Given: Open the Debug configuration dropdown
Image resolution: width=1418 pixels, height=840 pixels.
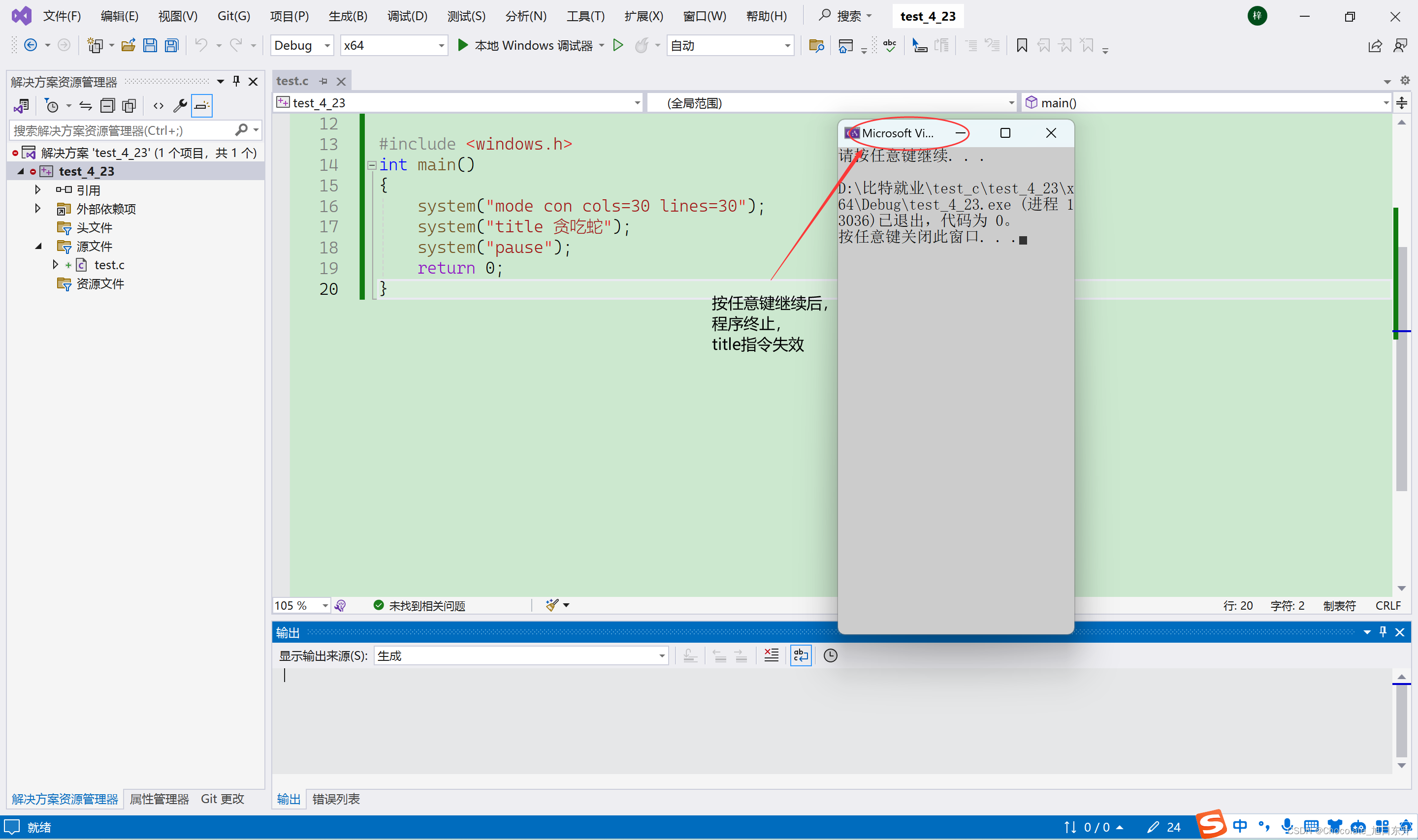Looking at the screenshot, I should click(302, 45).
